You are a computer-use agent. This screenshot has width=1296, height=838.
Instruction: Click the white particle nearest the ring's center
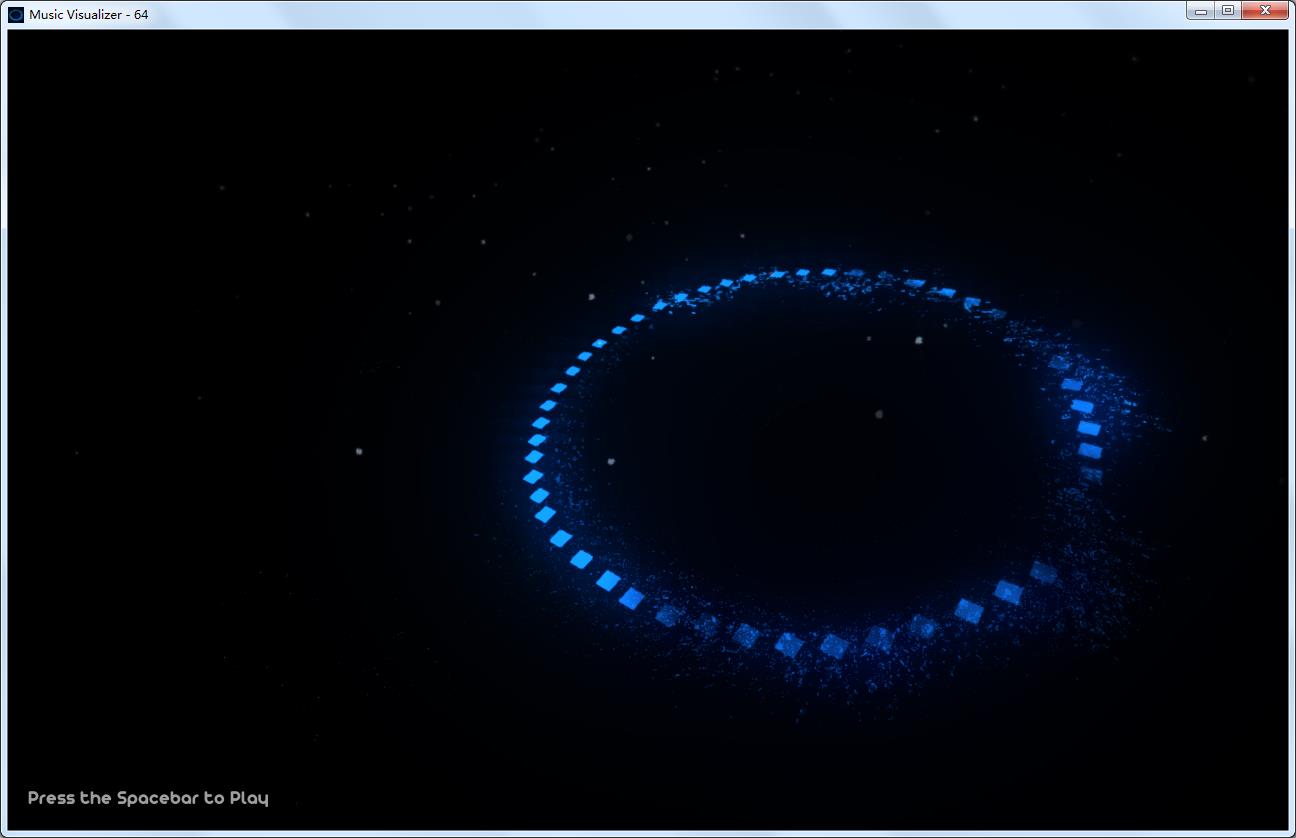[x=879, y=414]
